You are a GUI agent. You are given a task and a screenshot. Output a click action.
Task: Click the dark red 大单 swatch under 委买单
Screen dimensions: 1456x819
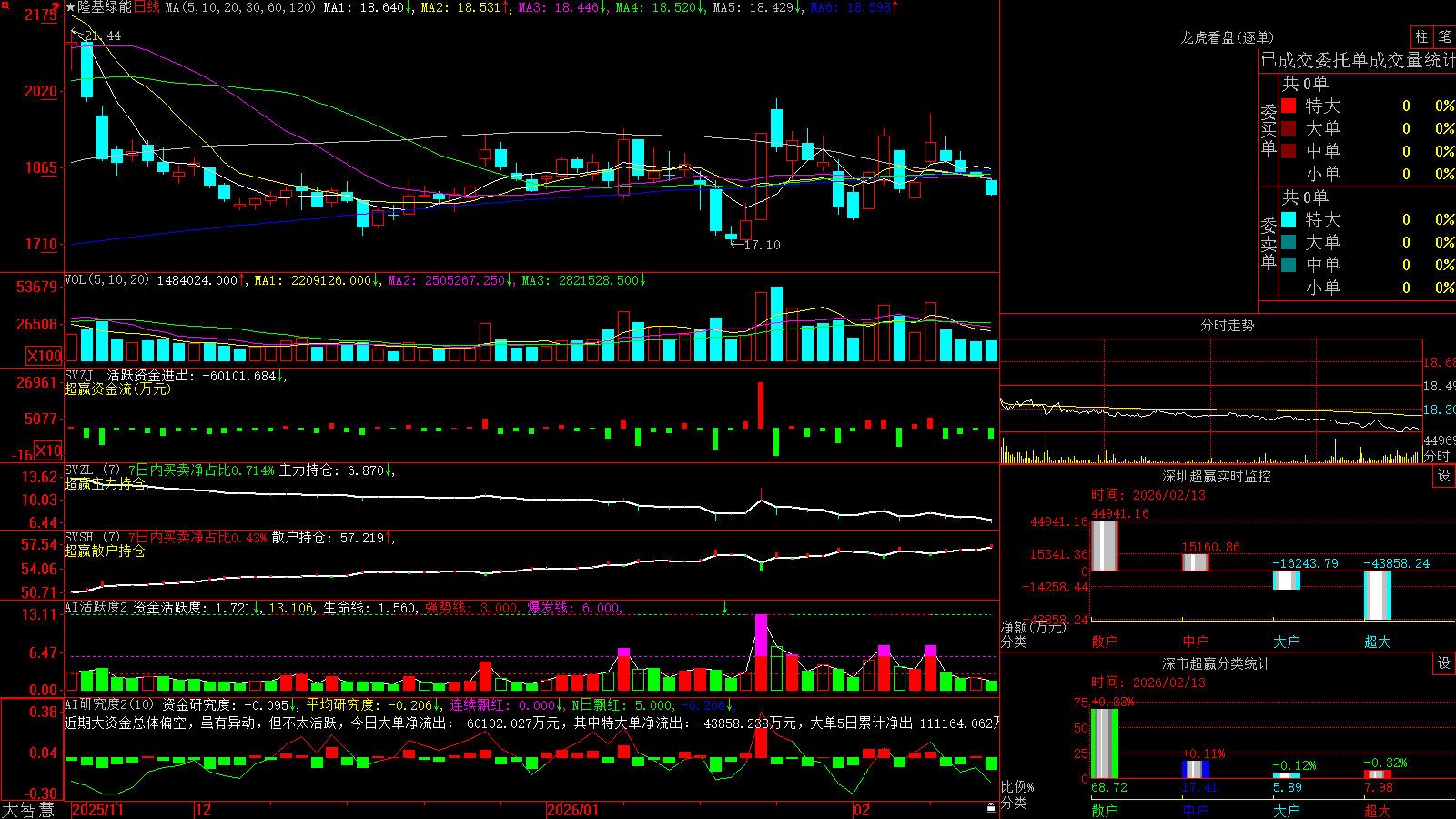[x=1289, y=128]
